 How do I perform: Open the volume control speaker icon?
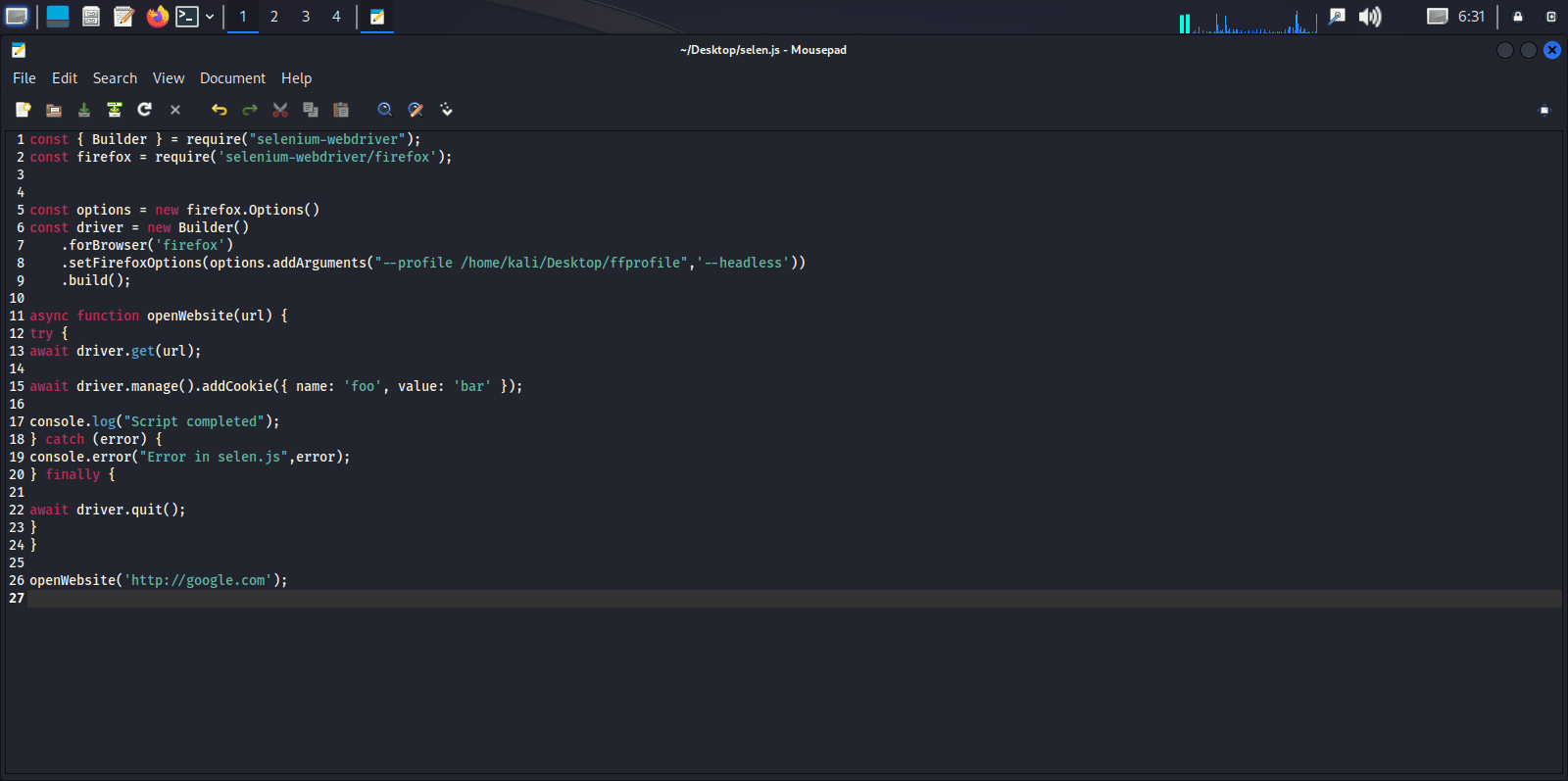pos(1370,17)
